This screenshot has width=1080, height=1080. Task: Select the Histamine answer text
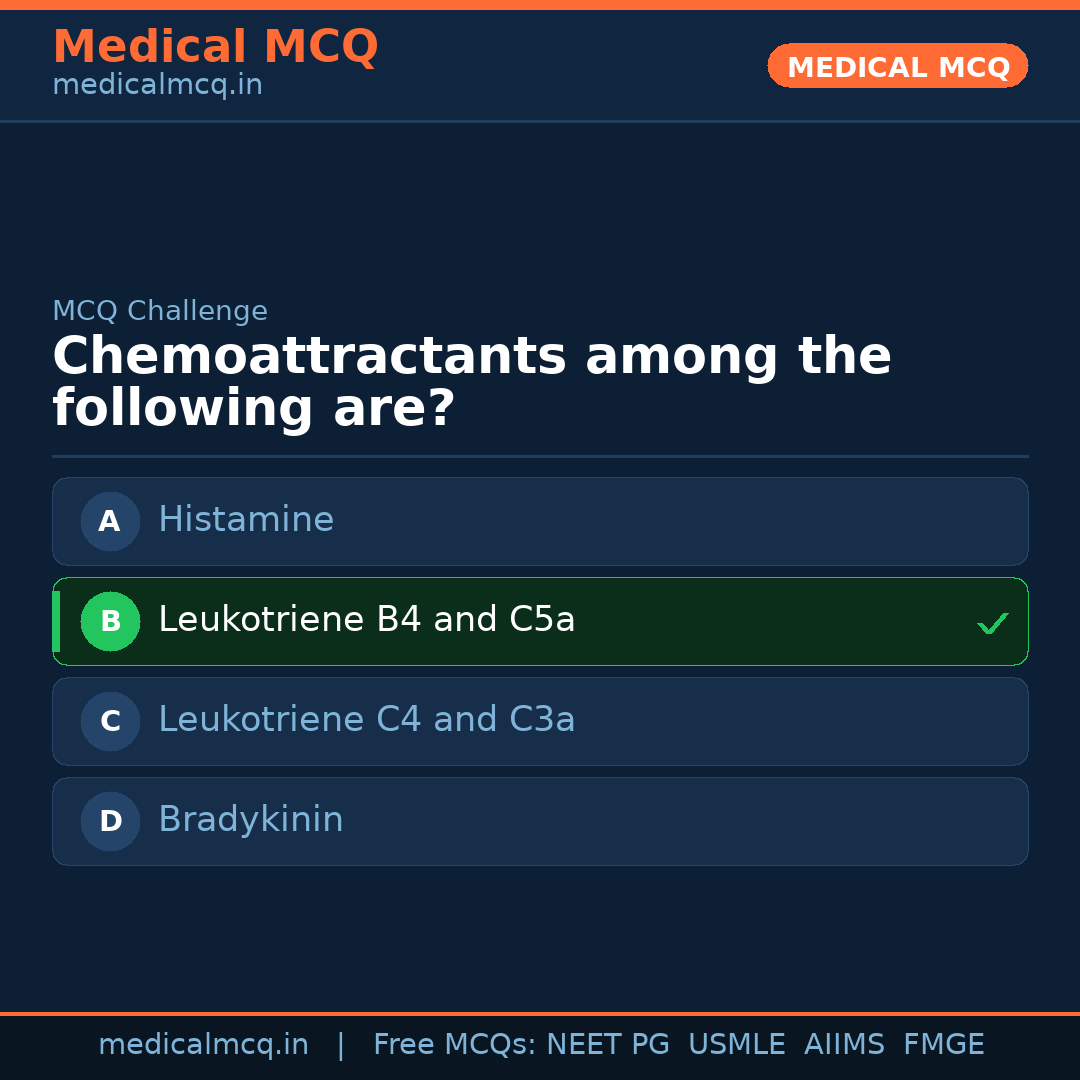coord(246,520)
